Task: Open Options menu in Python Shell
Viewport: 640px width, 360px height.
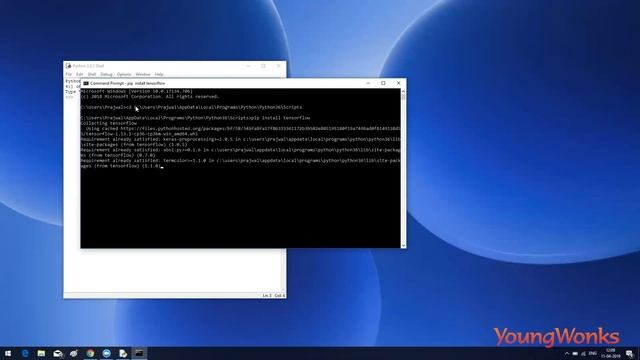Action: tap(124, 74)
